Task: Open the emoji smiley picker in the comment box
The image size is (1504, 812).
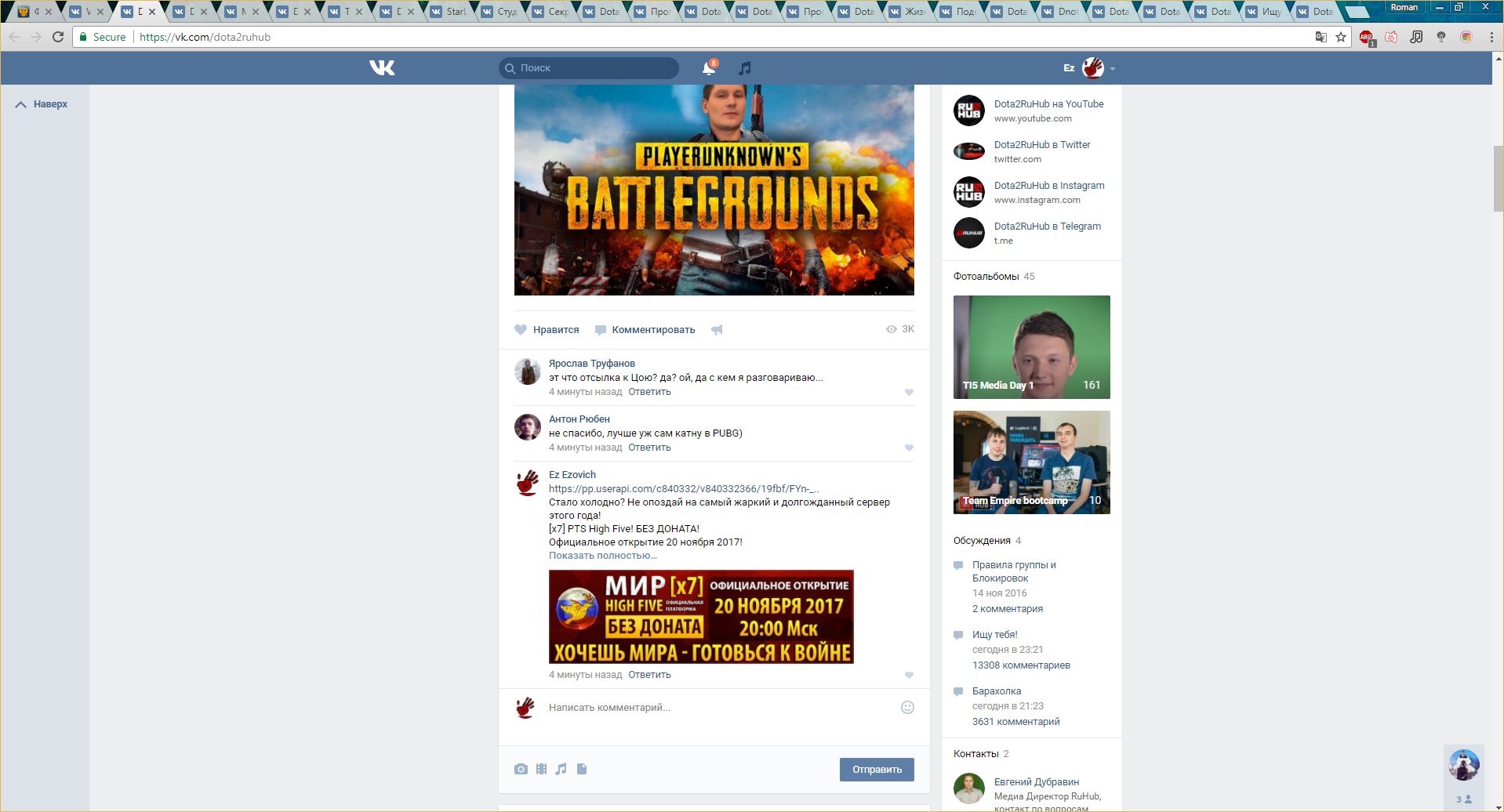Action: 907,707
